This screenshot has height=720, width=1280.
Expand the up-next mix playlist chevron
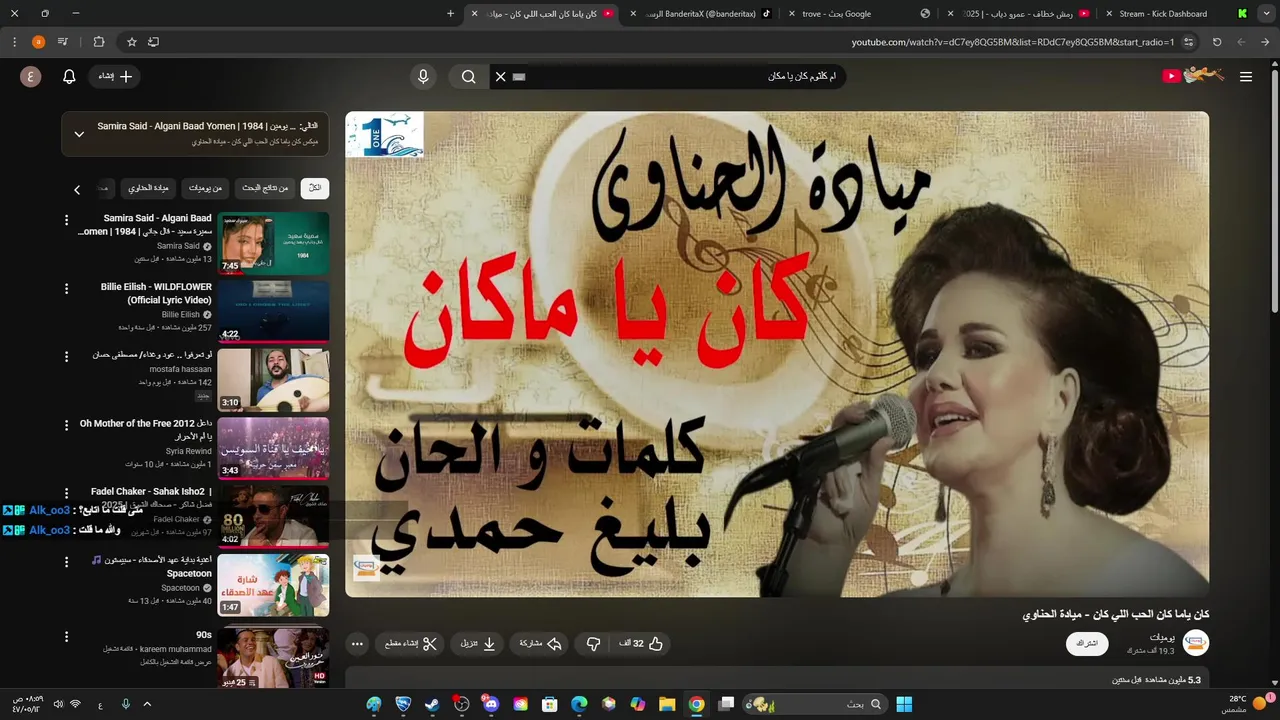click(79, 134)
